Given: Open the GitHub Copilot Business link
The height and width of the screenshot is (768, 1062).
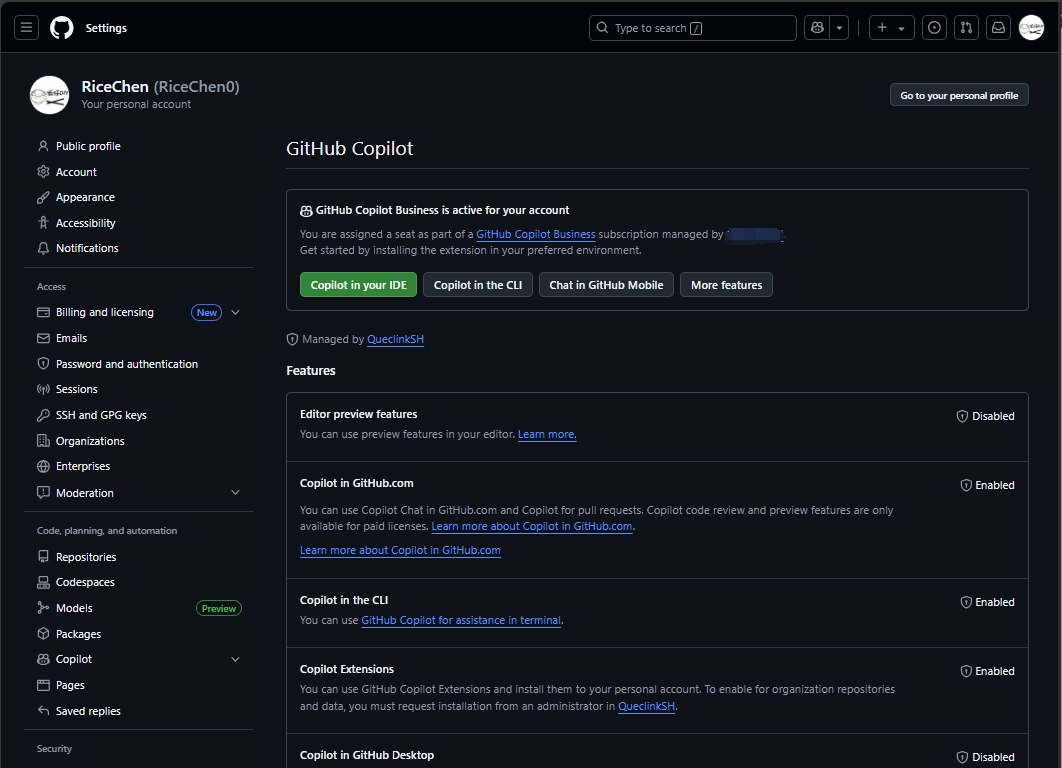Looking at the screenshot, I should click(536, 234).
